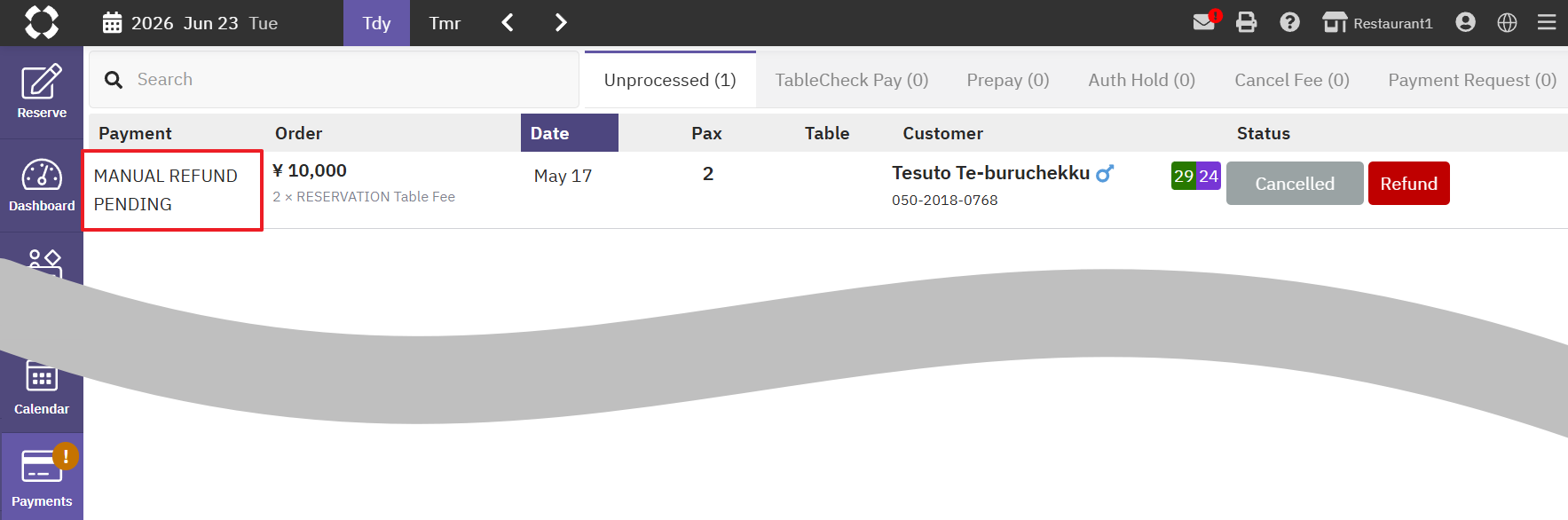The width and height of the screenshot is (1568, 520).
Task: Click 2 × RESERVATION Table Fee text
Action: point(364,197)
